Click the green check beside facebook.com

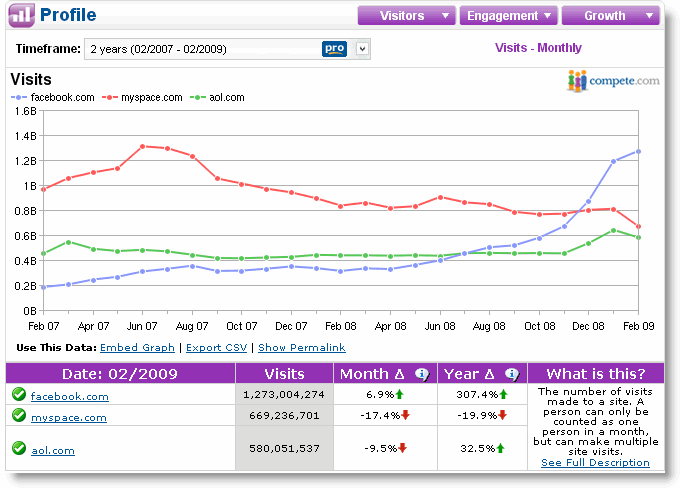pyautogui.click(x=19, y=394)
